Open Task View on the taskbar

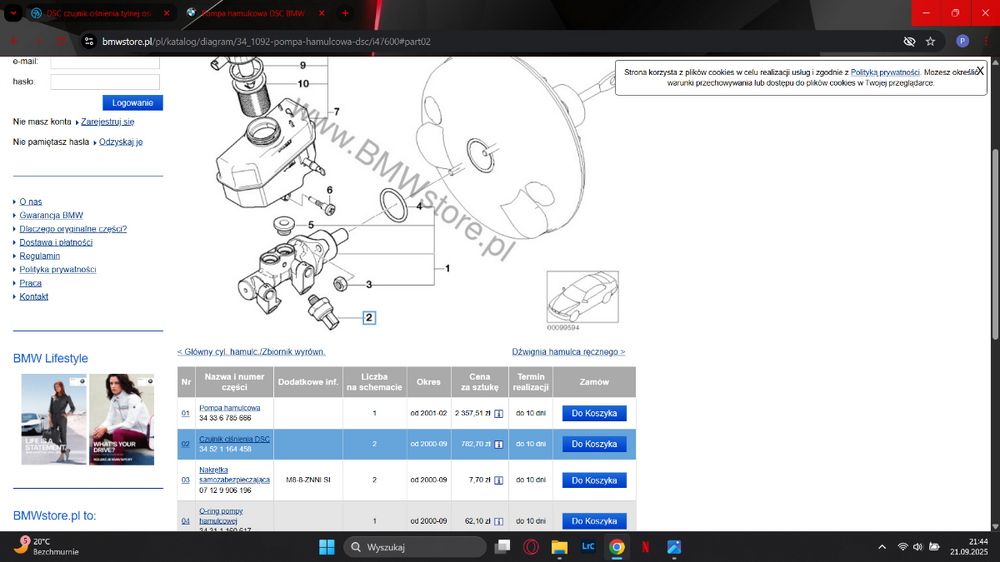pyautogui.click(x=503, y=547)
